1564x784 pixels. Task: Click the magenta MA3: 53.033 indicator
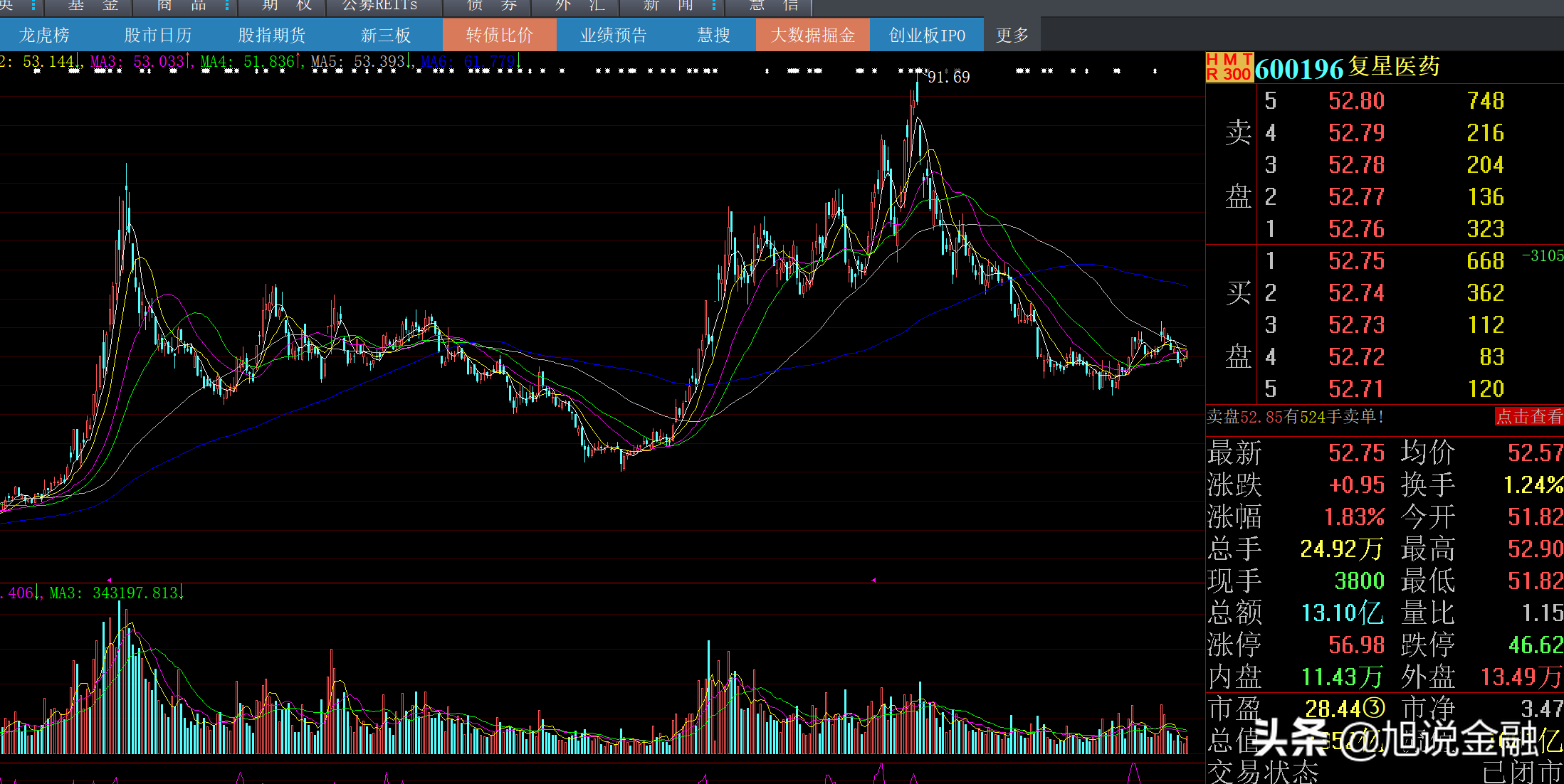(x=140, y=62)
